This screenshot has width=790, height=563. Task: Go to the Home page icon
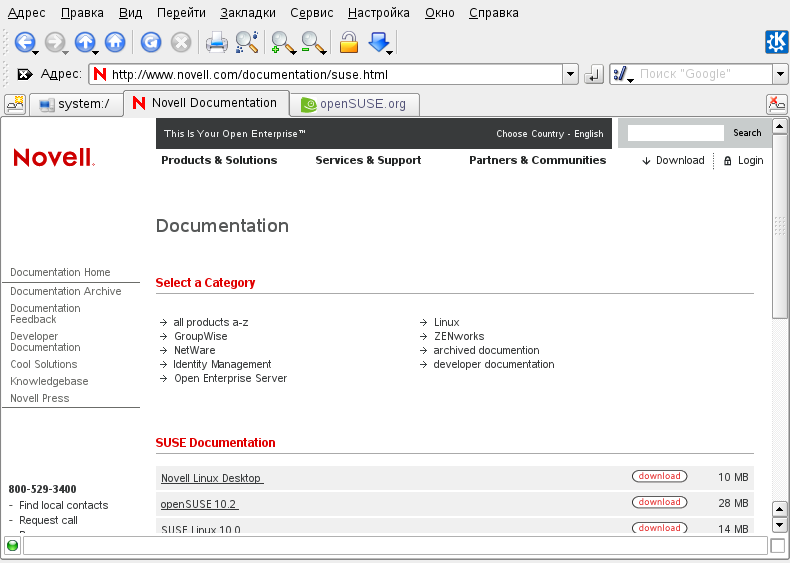(115, 42)
